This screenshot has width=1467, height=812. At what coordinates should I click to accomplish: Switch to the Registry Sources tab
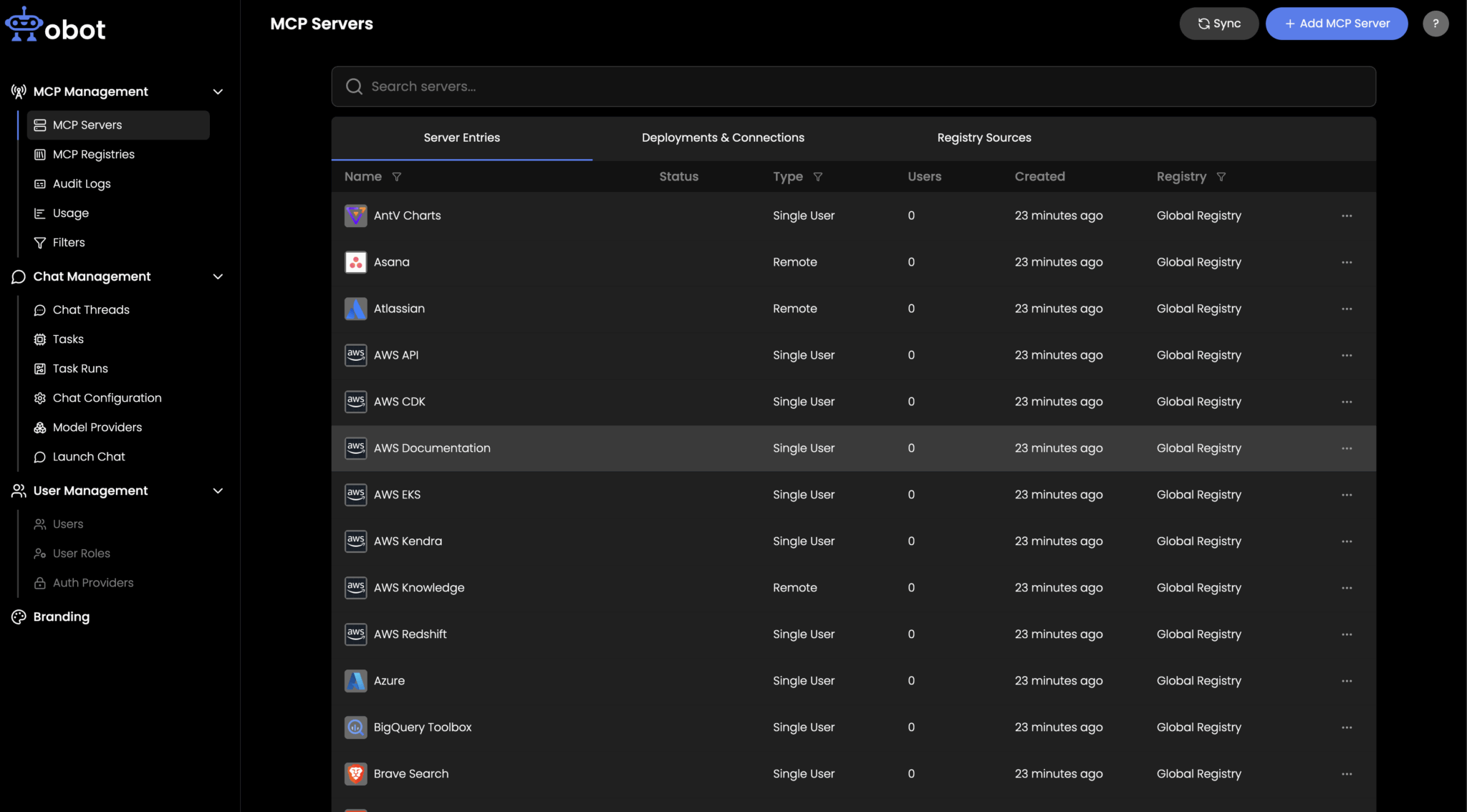983,137
